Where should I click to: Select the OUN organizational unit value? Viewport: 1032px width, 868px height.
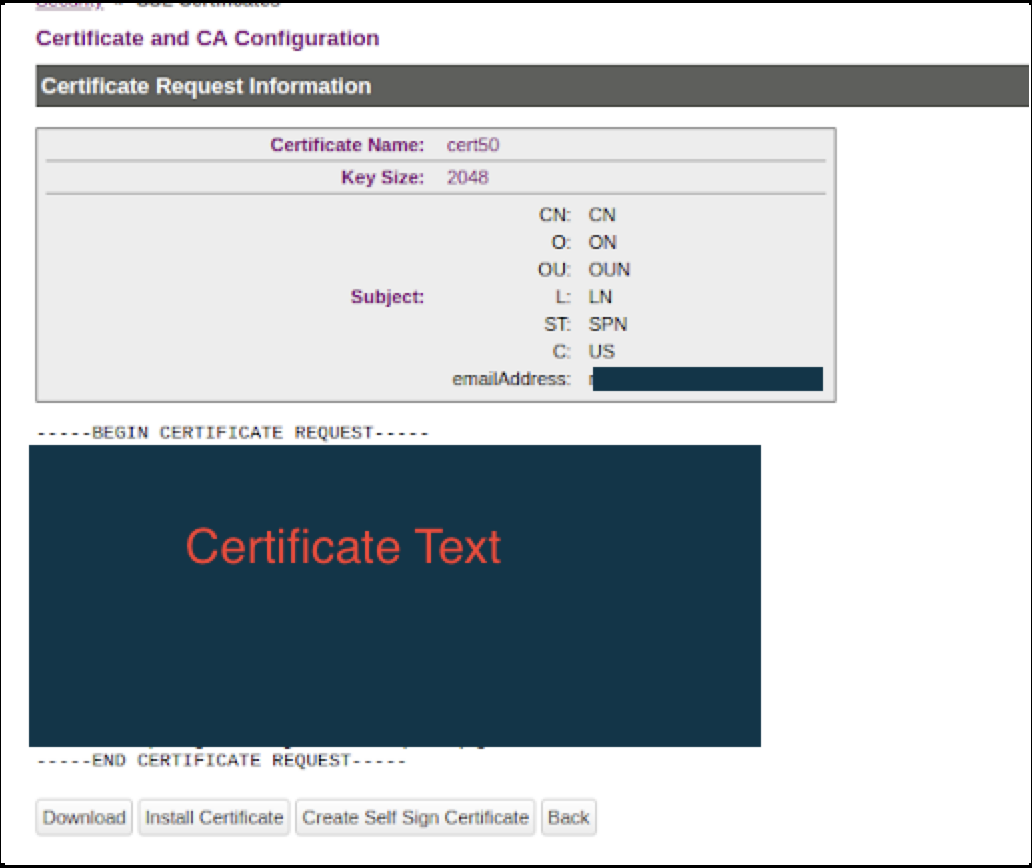pyautogui.click(x=609, y=270)
